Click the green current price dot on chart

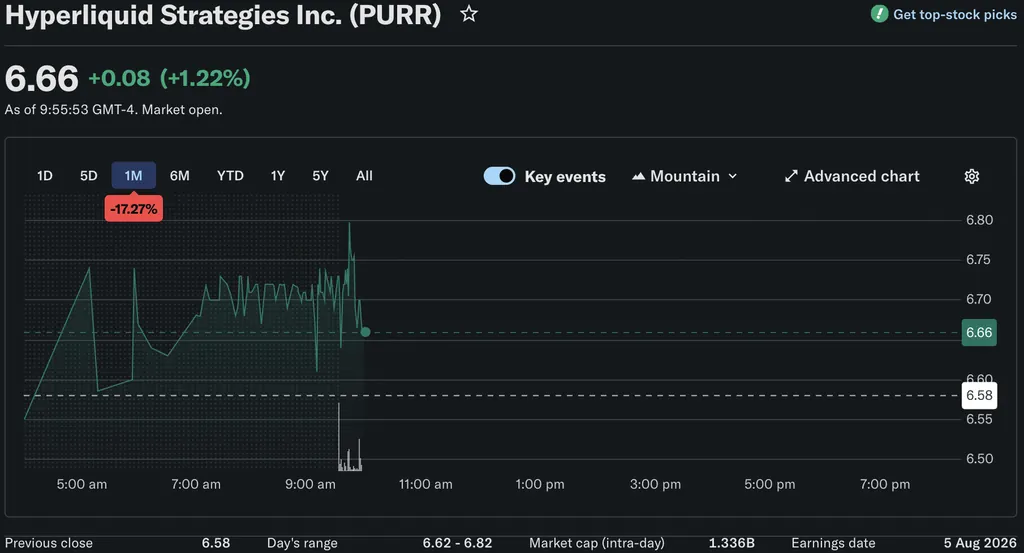pyautogui.click(x=365, y=332)
